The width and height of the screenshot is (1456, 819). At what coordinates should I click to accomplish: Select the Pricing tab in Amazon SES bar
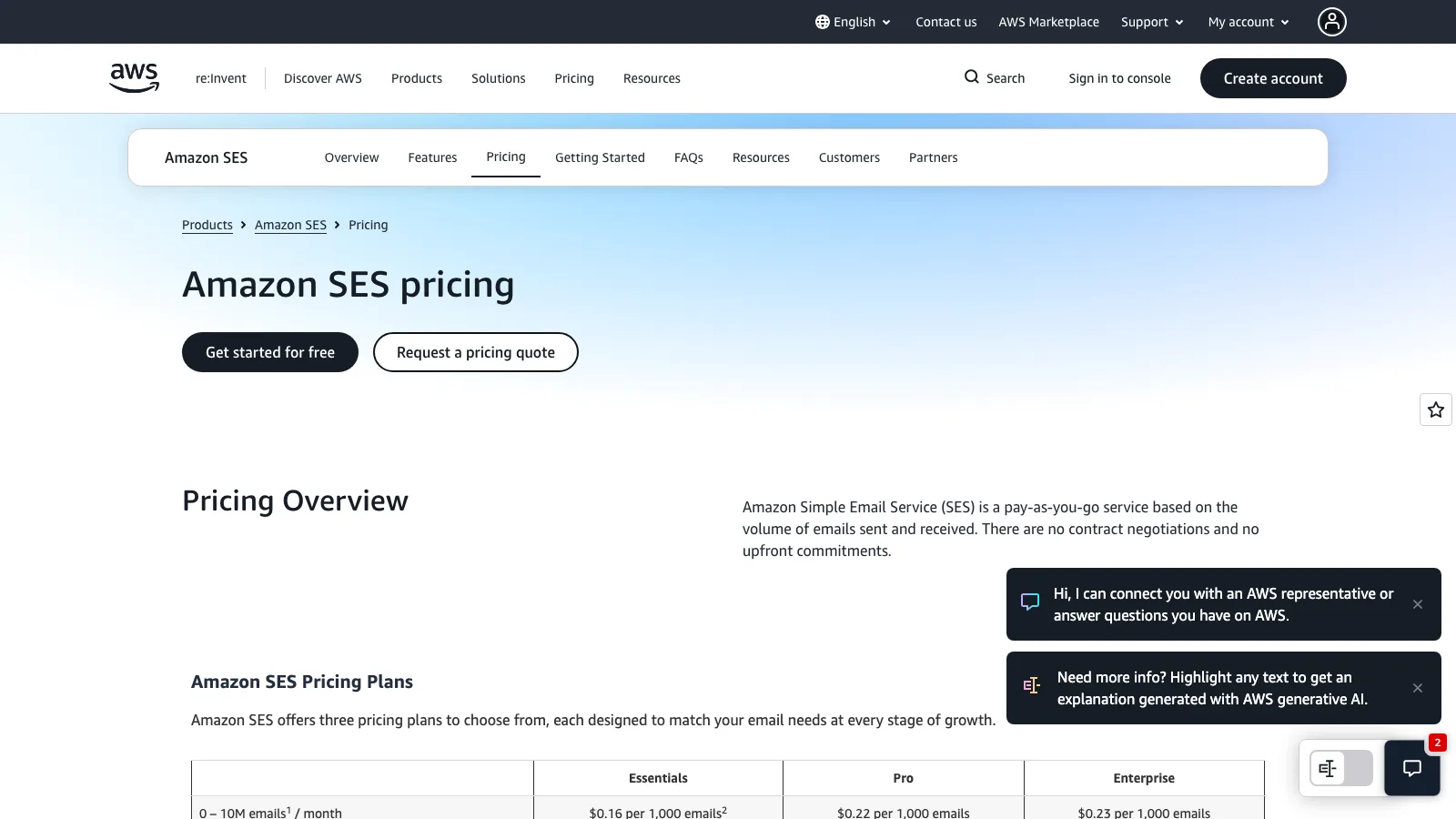pos(506,157)
